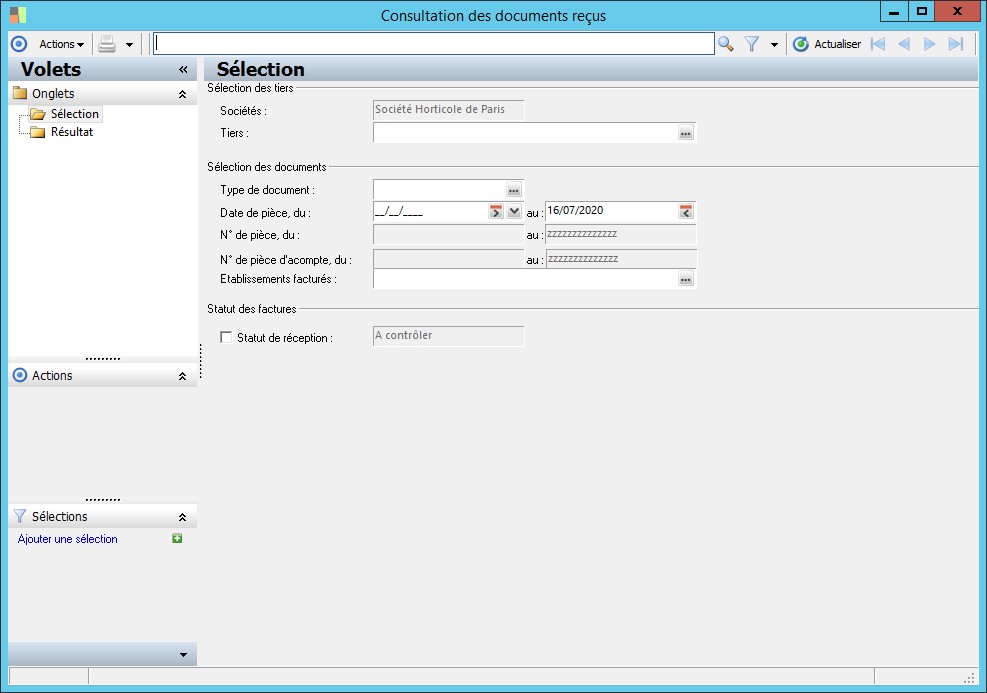Open the Actions toolbar menu
The image size is (987, 693).
pos(61,44)
